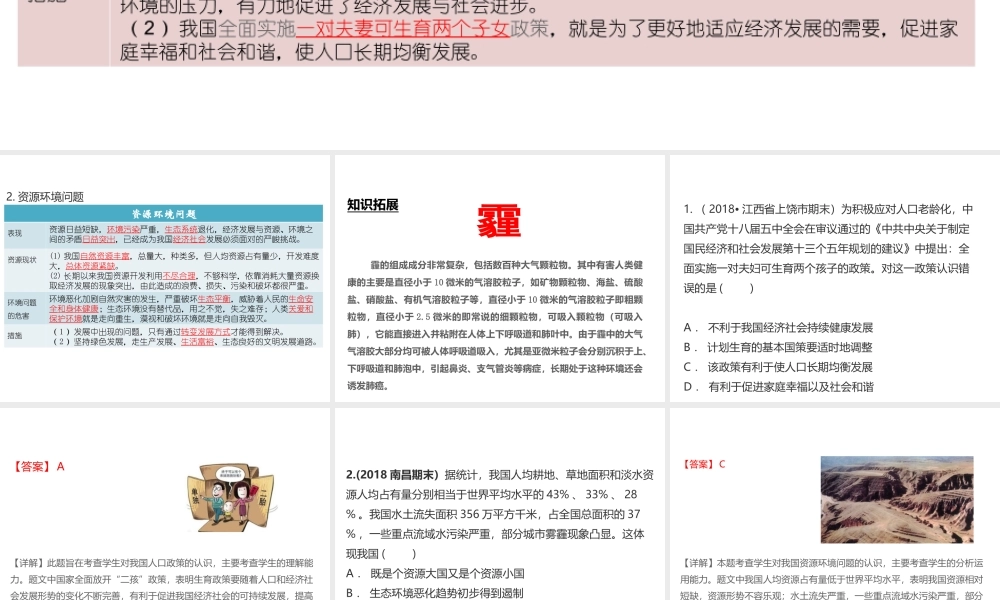
Task: Click red underlined 转变发展方式
Action: 205,332
